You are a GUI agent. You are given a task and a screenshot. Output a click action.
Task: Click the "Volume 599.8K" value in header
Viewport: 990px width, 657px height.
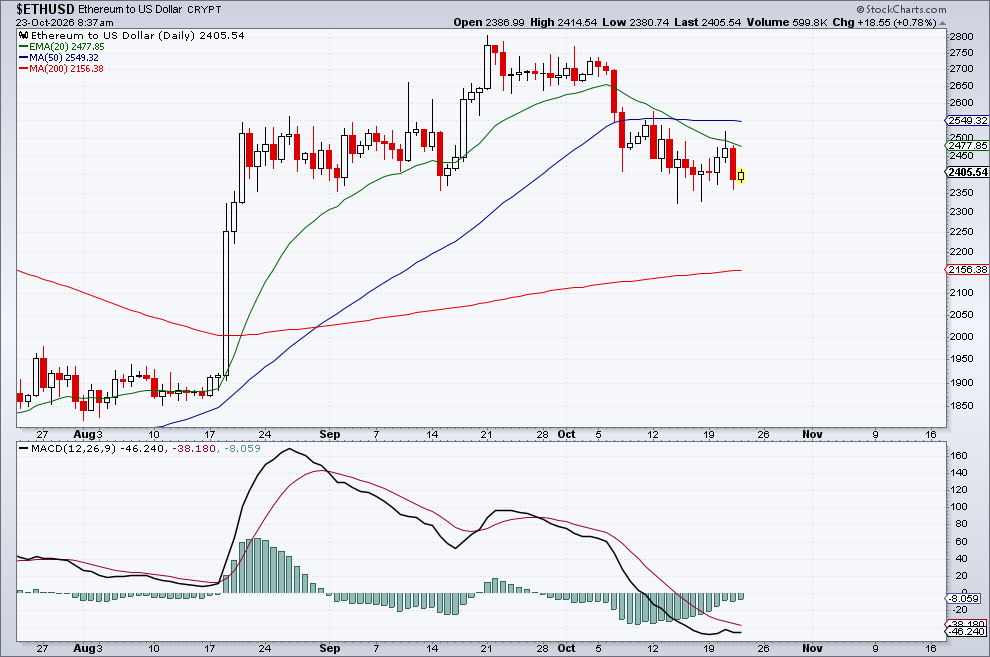point(787,22)
